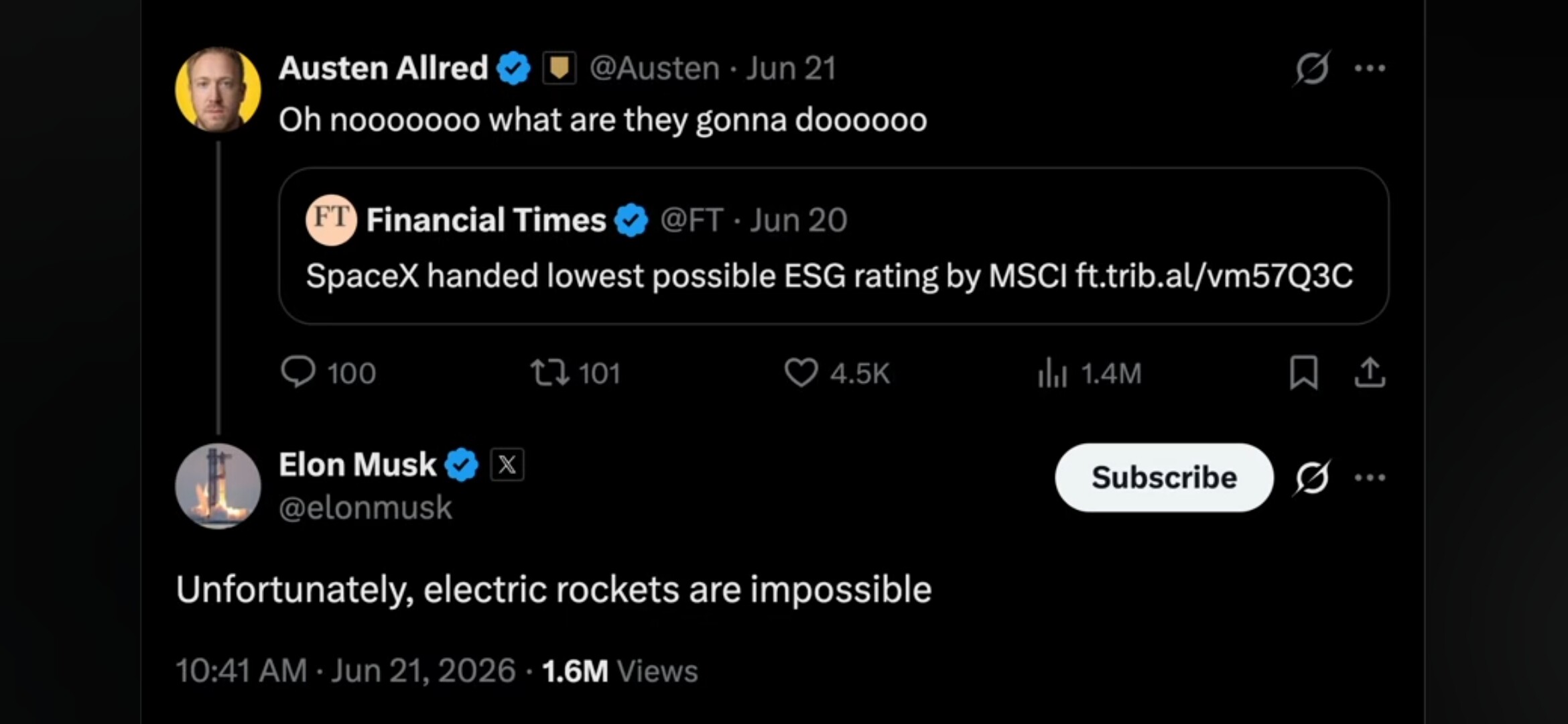Screen dimensions: 1568x724
Task: Open Austen Allred's profile picture
Action: (x=218, y=88)
